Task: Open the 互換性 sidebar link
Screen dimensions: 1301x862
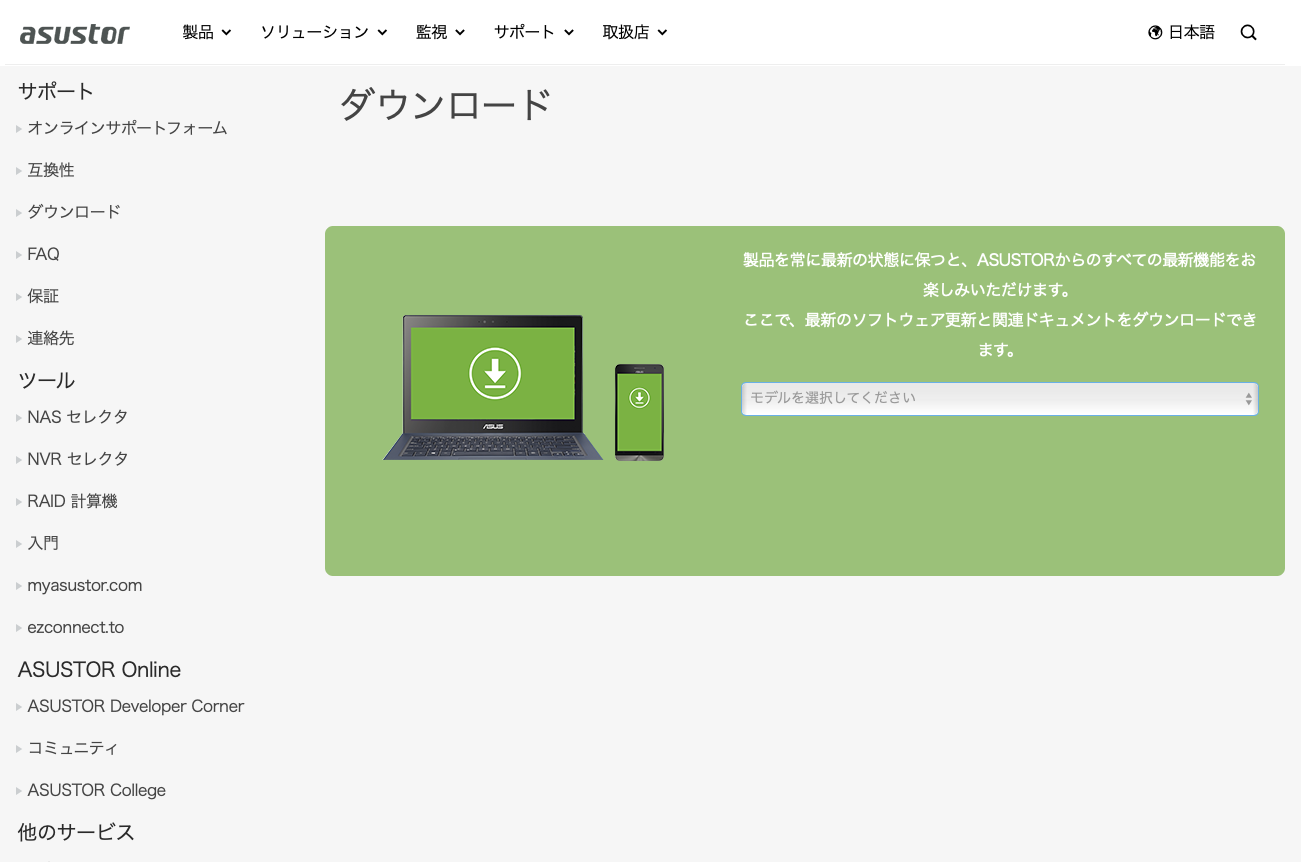Action: pos(51,170)
